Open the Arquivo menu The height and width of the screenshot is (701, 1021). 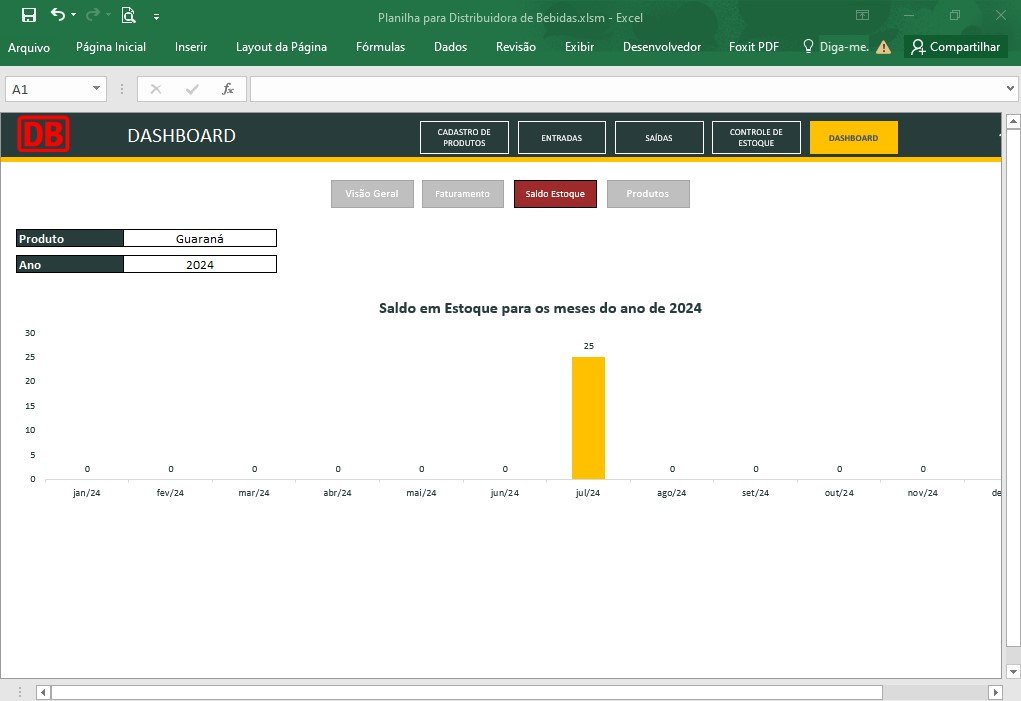(x=29, y=48)
